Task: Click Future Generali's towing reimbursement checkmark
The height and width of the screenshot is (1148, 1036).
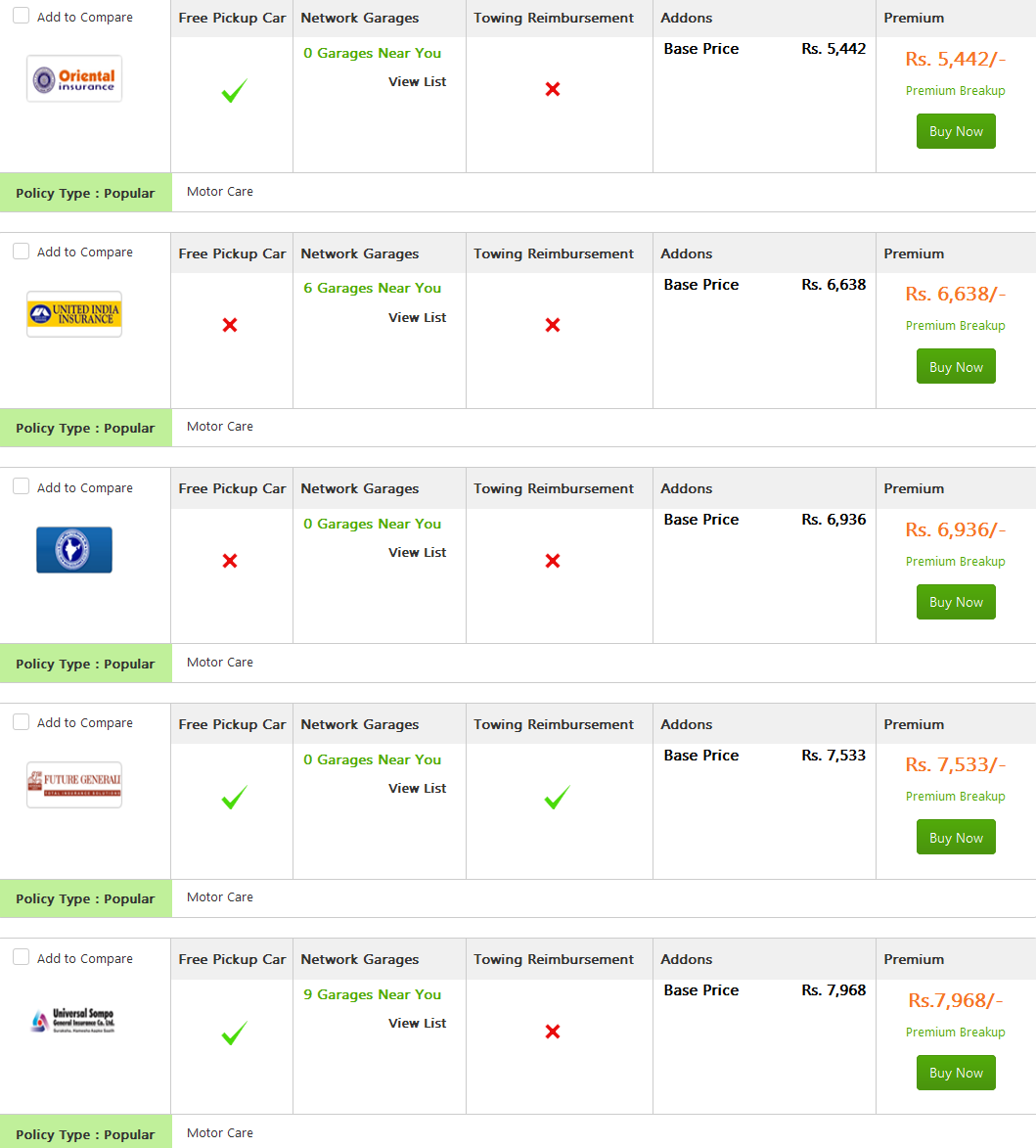Action: point(557,798)
